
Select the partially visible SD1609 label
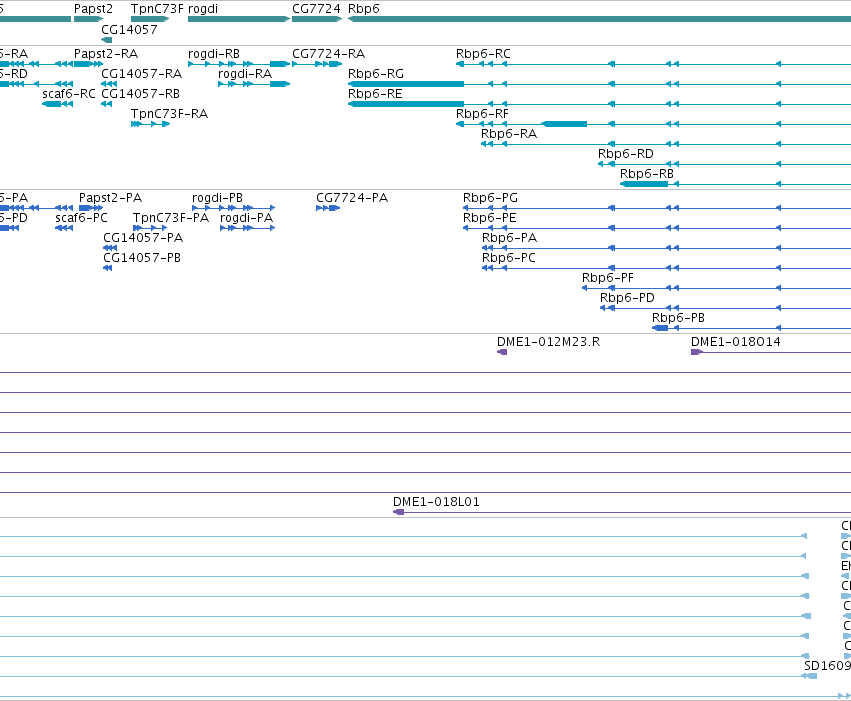click(x=827, y=666)
